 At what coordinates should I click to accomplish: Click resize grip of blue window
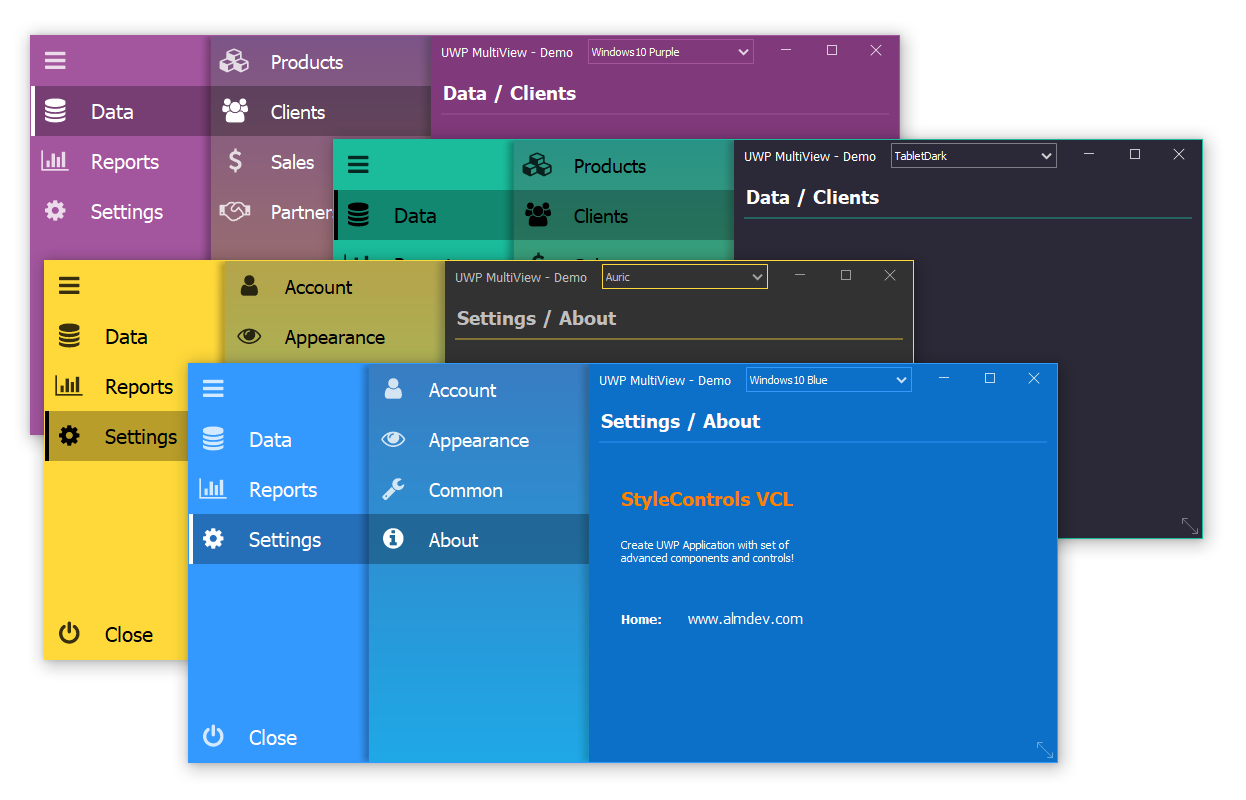pyautogui.click(x=1044, y=749)
